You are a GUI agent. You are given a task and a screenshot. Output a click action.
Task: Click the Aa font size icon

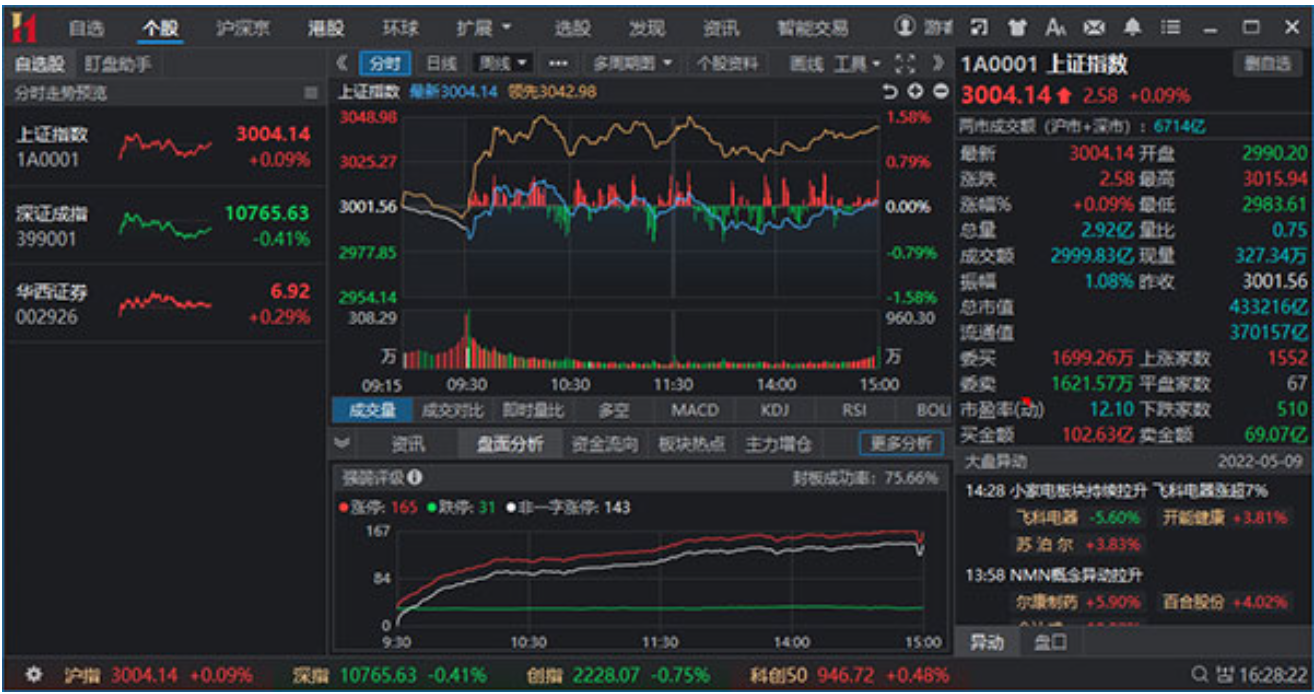point(1057,28)
